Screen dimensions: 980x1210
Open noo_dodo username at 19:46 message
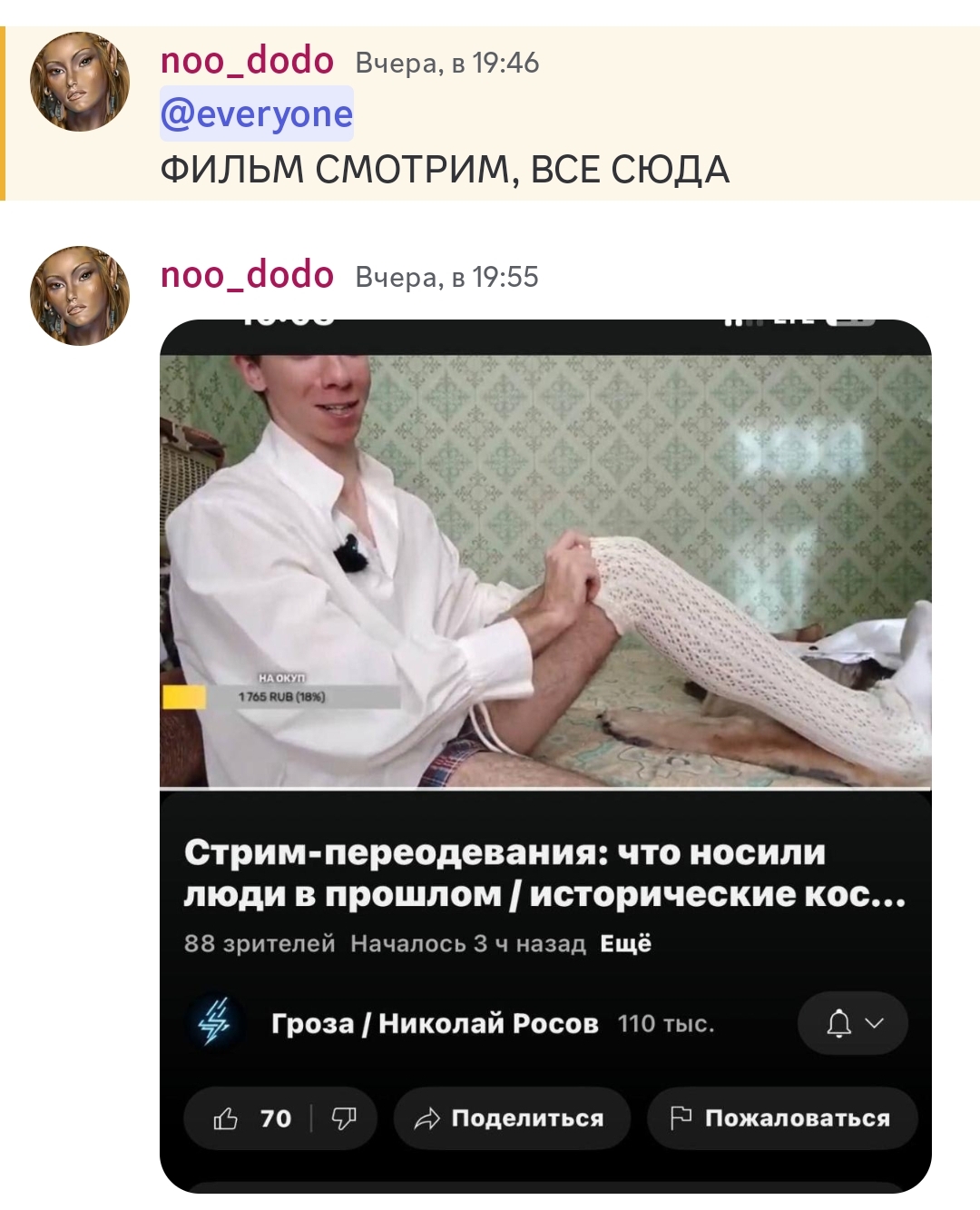coord(247,61)
